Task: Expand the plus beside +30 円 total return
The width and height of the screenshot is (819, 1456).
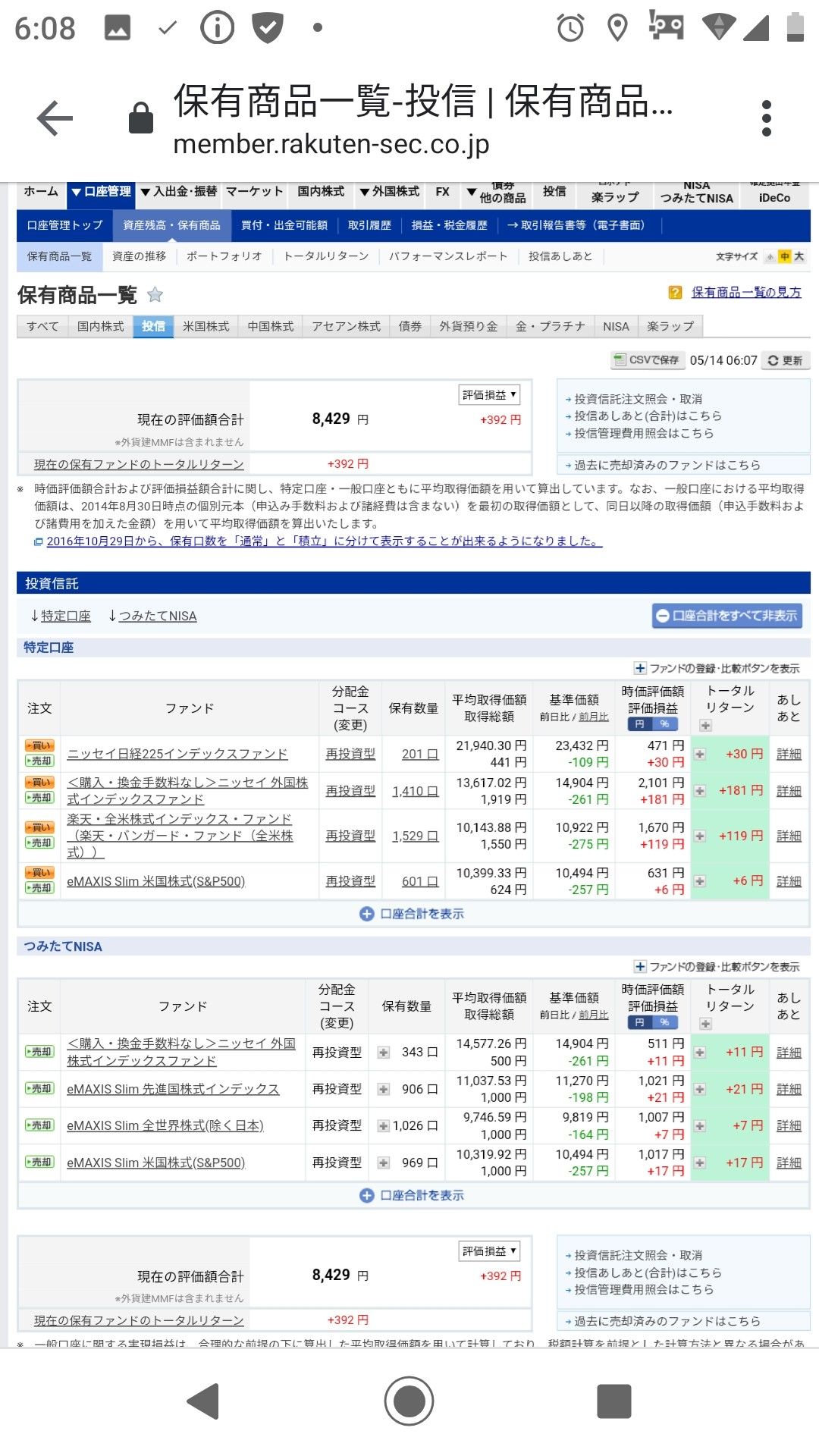Action: pyautogui.click(x=700, y=754)
